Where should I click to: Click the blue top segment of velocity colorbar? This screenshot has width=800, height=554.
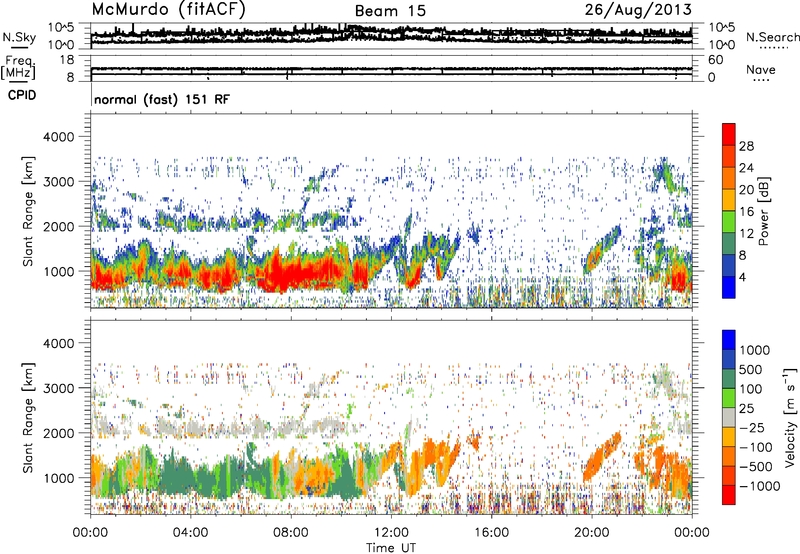729,340
